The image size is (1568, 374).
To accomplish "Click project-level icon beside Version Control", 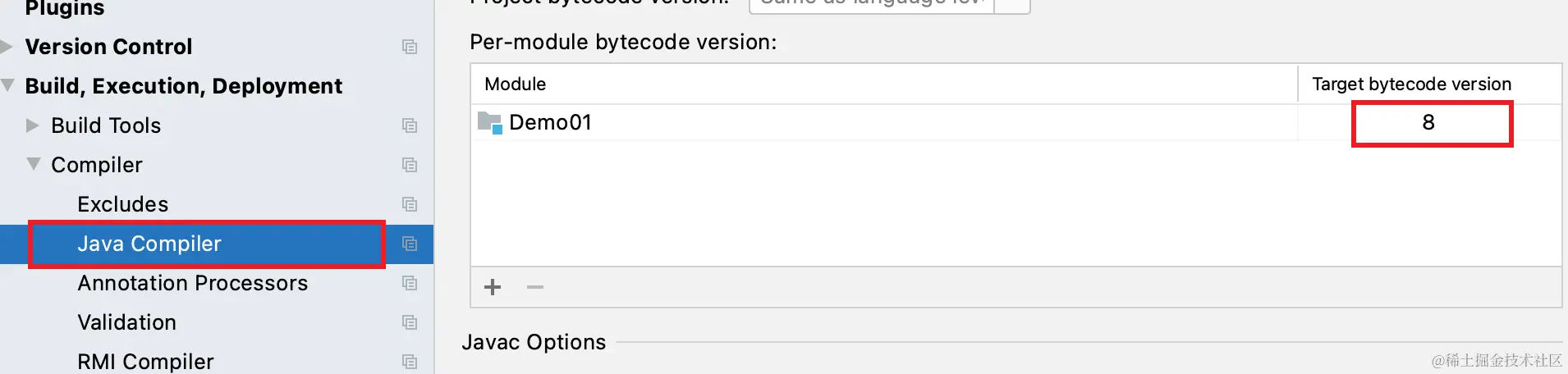I will pyautogui.click(x=410, y=47).
